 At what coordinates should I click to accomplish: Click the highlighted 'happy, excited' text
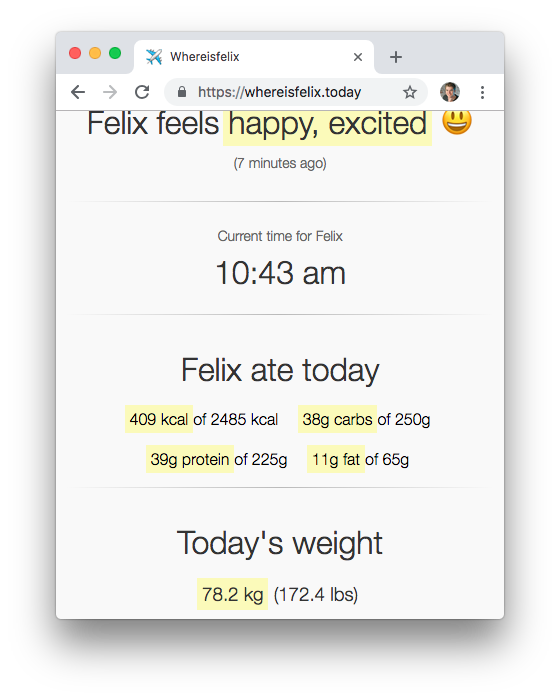(327, 127)
